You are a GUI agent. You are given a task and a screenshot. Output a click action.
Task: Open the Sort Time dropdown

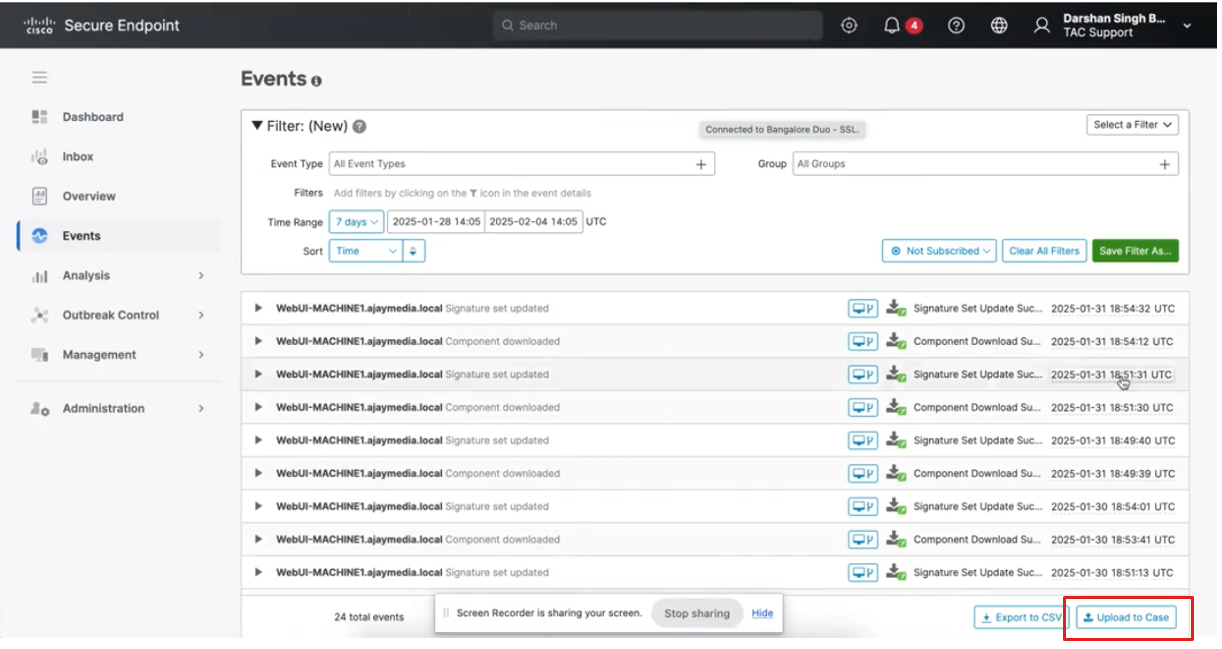[x=366, y=251]
